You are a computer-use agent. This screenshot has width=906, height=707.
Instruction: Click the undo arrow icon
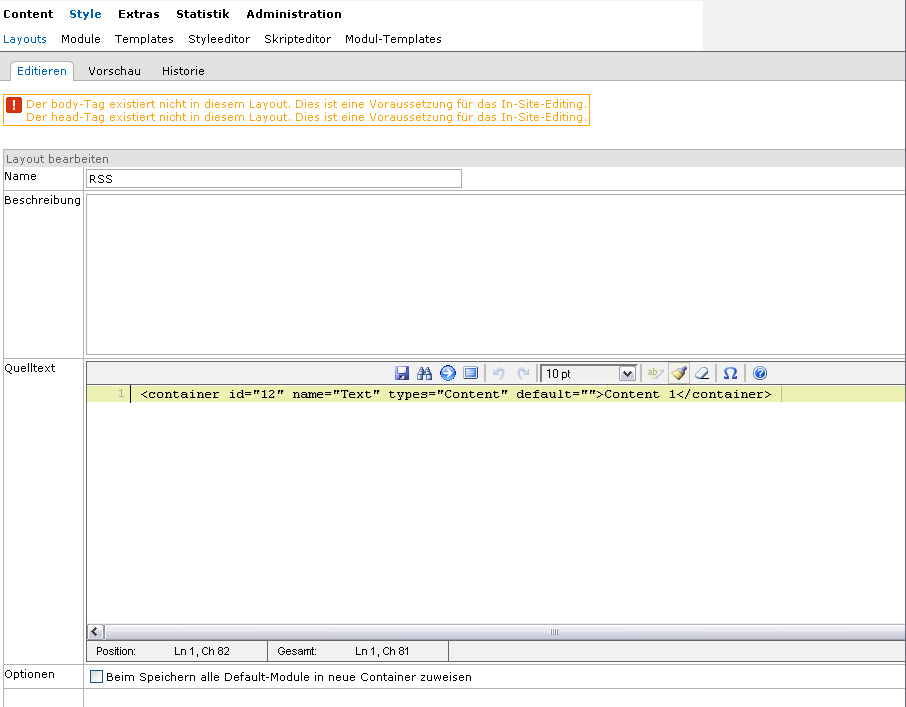click(x=499, y=373)
